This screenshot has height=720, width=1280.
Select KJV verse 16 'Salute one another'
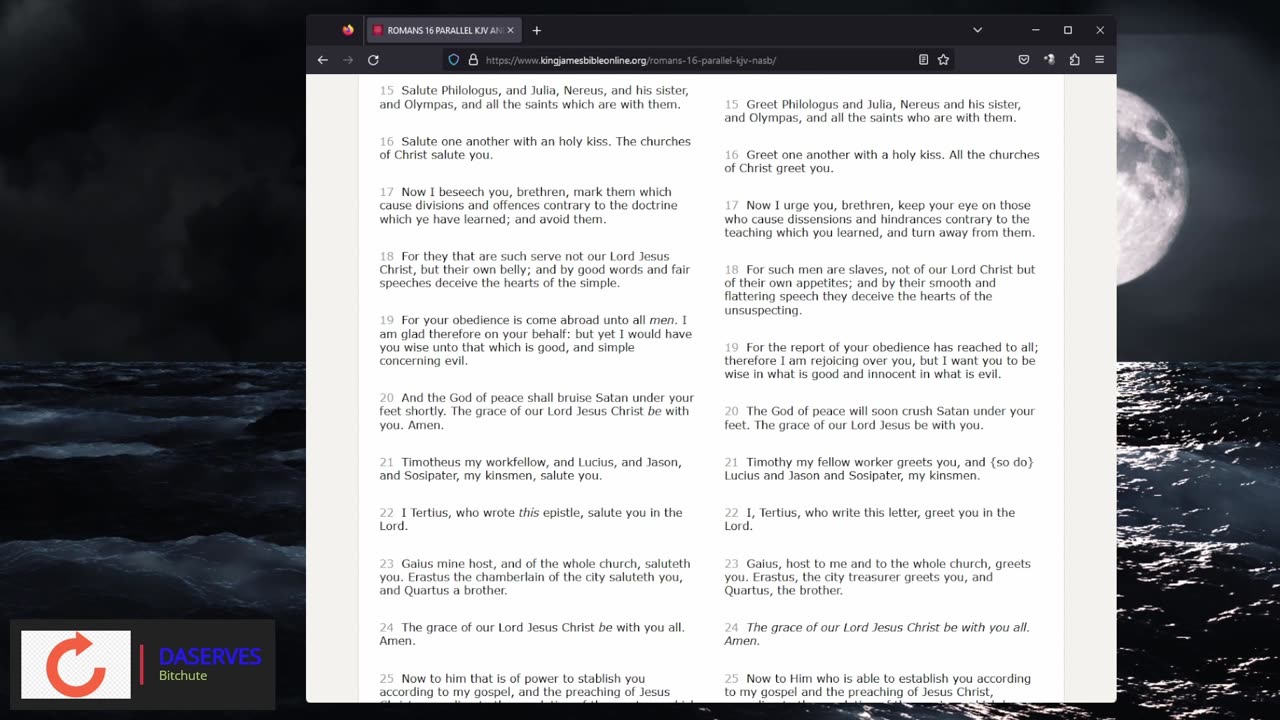point(535,148)
